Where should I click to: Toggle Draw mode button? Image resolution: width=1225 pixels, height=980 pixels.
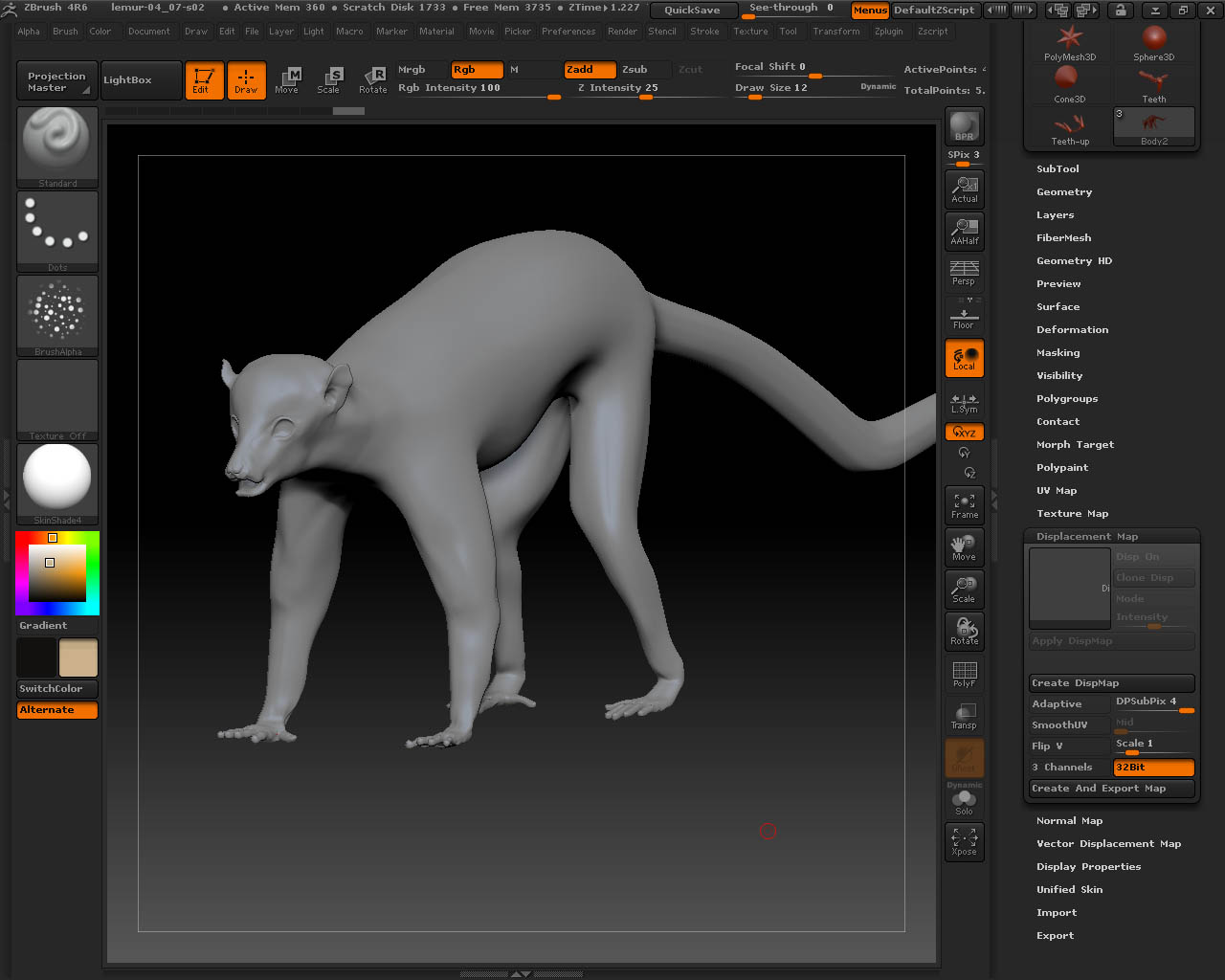tap(246, 80)
